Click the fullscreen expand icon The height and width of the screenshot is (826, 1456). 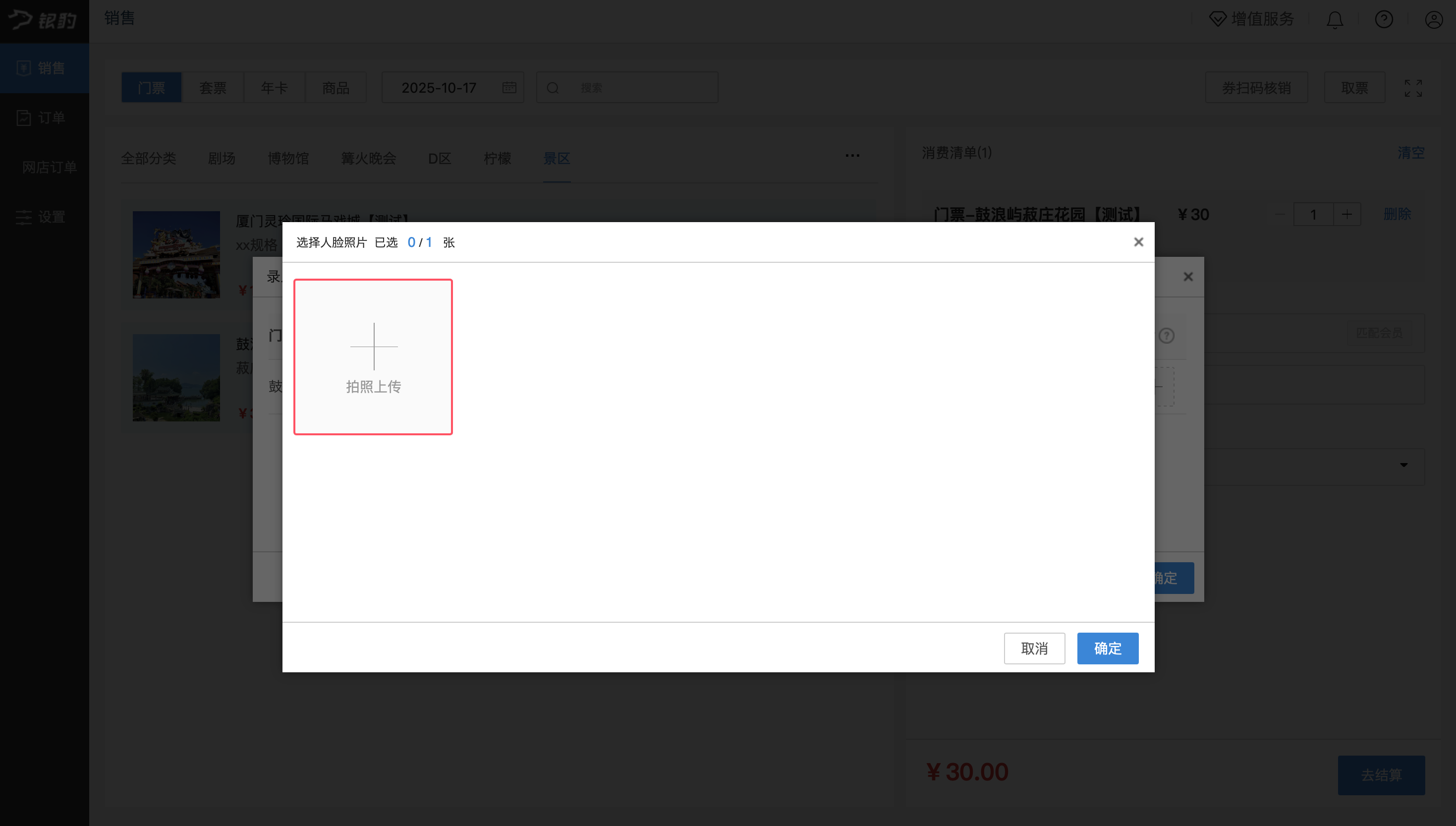[x=1413, y=88]
